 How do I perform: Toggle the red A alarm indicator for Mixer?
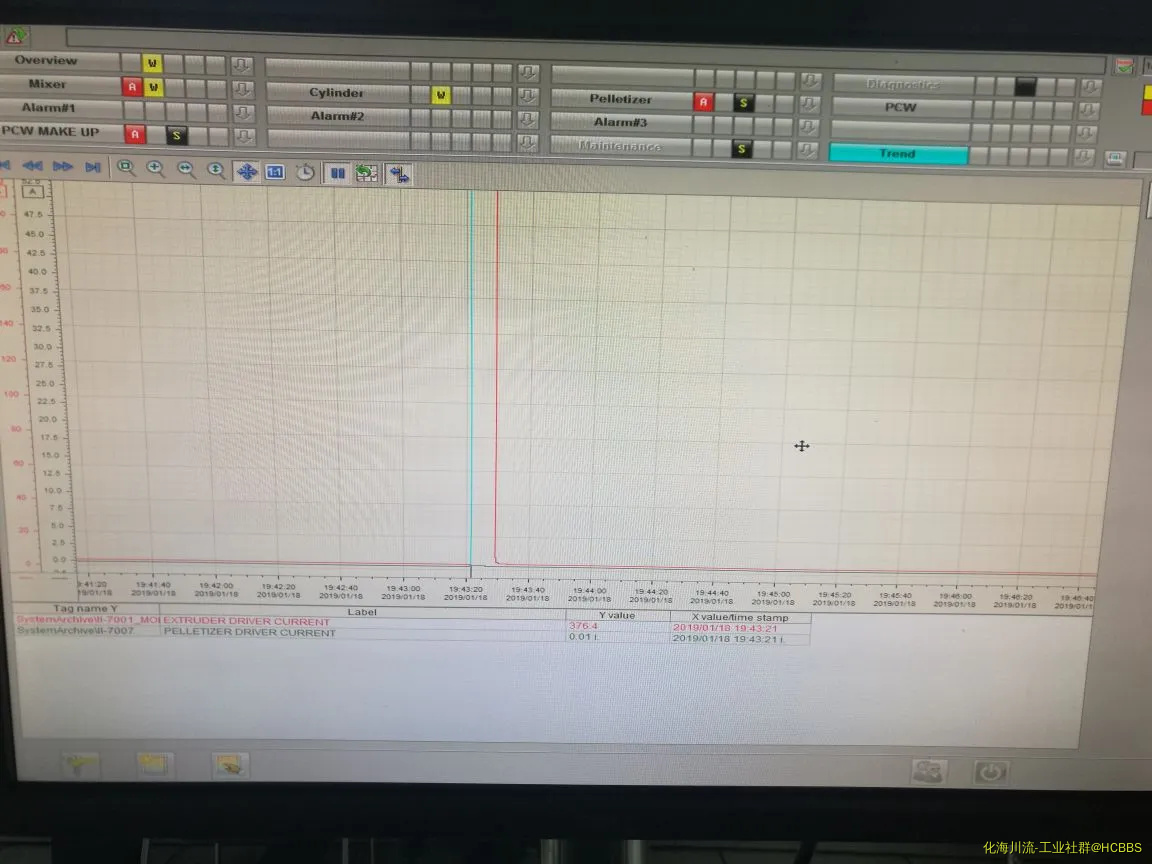click(x=132, y=86)
